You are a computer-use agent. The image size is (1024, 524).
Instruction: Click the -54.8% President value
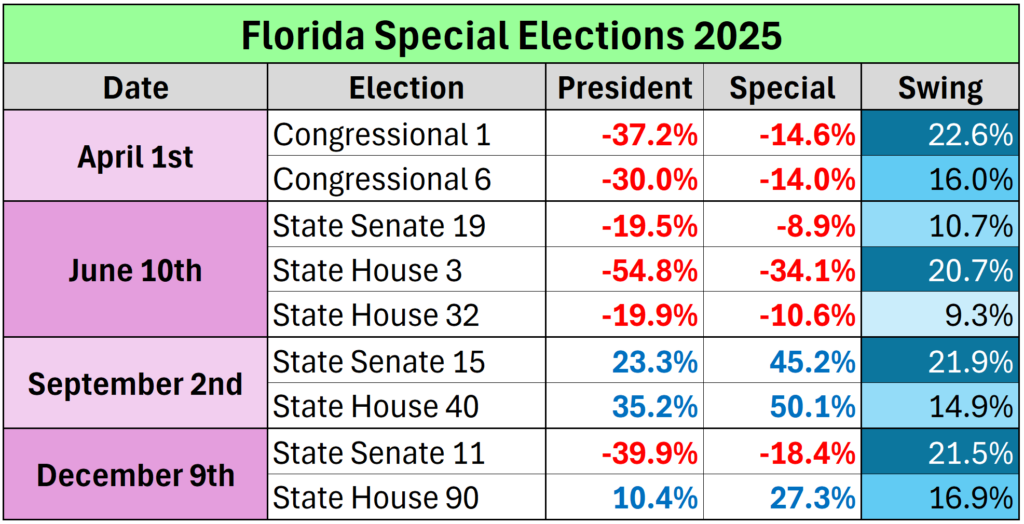coord(649,271)
